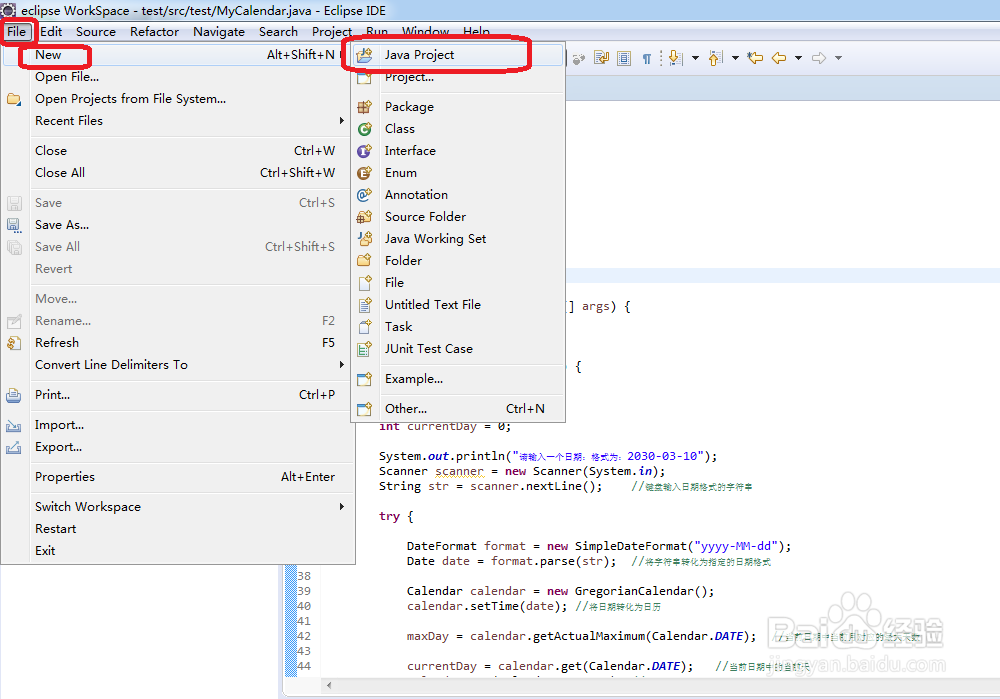Open Next Annotation dropdown arrow
This screenshot has width=1000, height=699.
coord(695,58)
